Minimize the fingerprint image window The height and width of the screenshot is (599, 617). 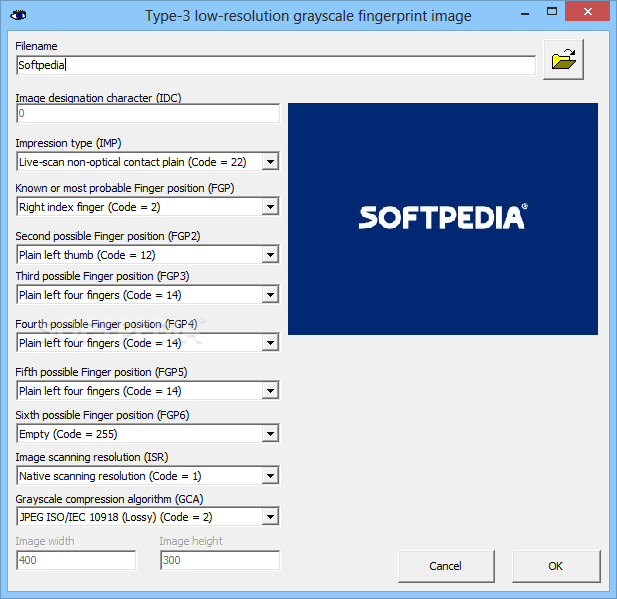[x=525, y=14]
